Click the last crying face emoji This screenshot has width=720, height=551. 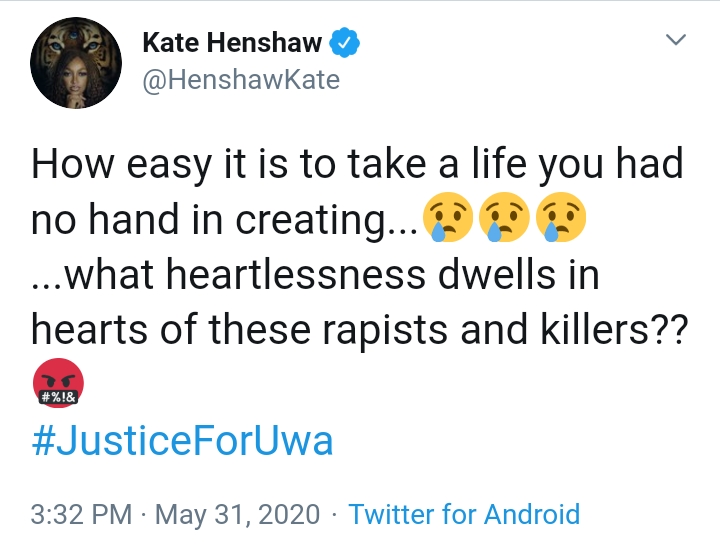click(559, 218)
